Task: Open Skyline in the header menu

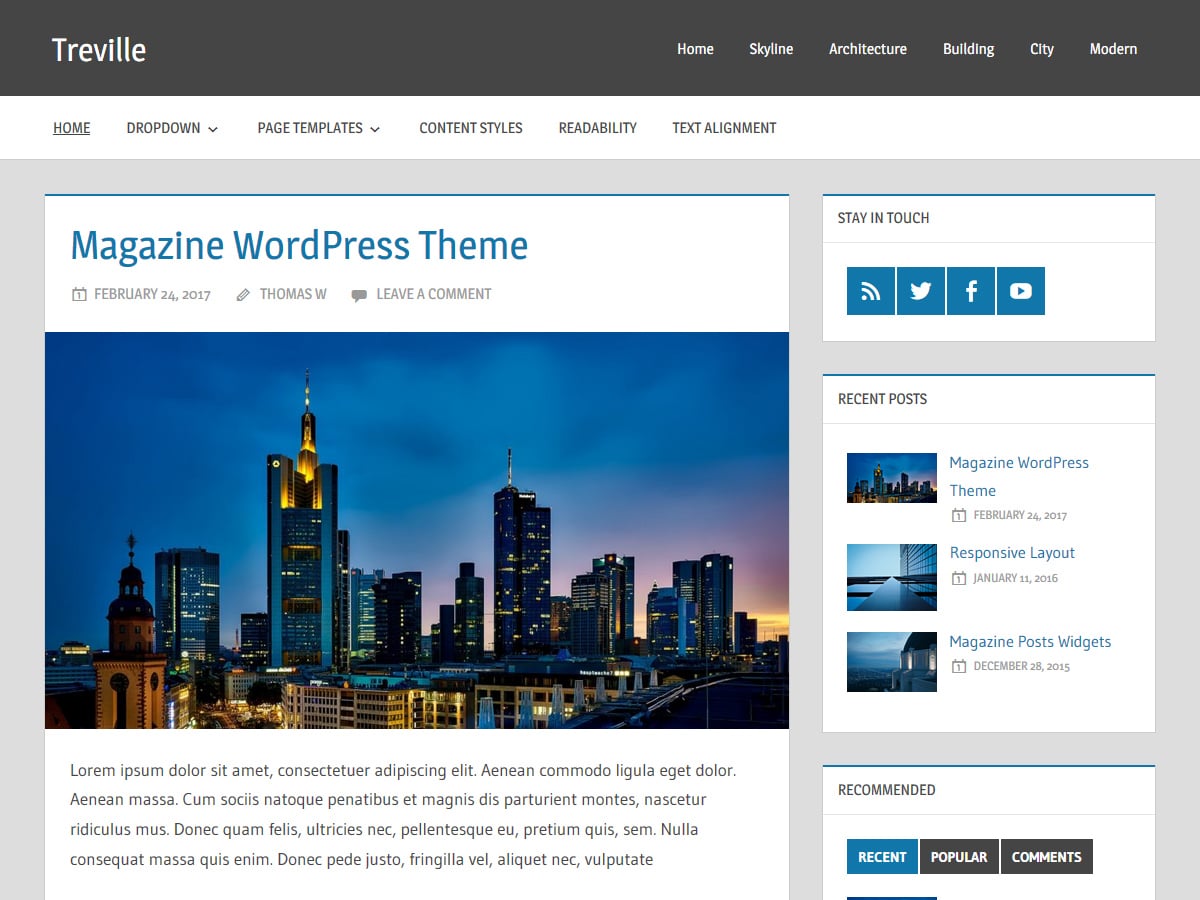Action: [771, 48]
